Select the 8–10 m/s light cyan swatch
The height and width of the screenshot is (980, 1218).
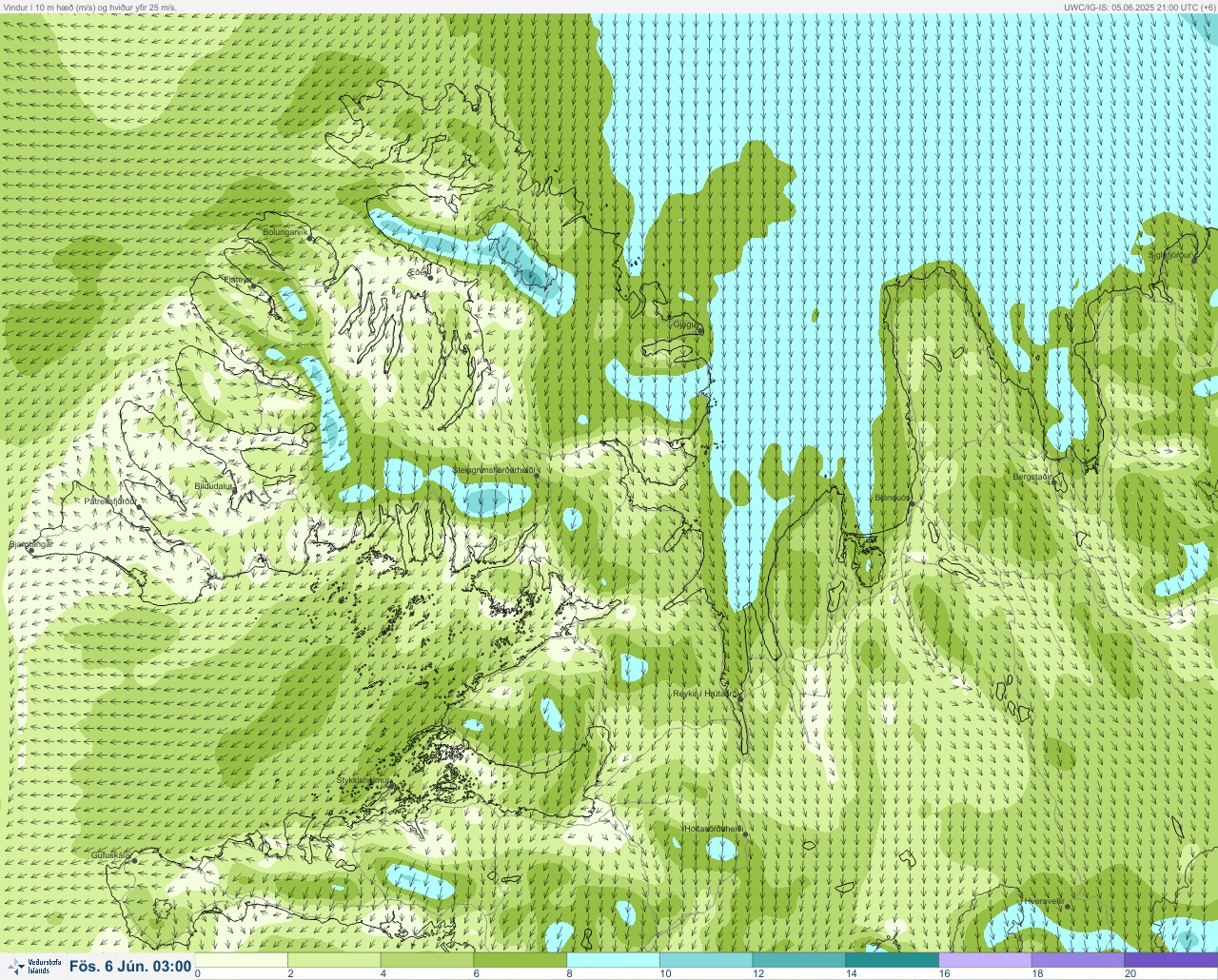pyautogui.click(x=614, y=960)
